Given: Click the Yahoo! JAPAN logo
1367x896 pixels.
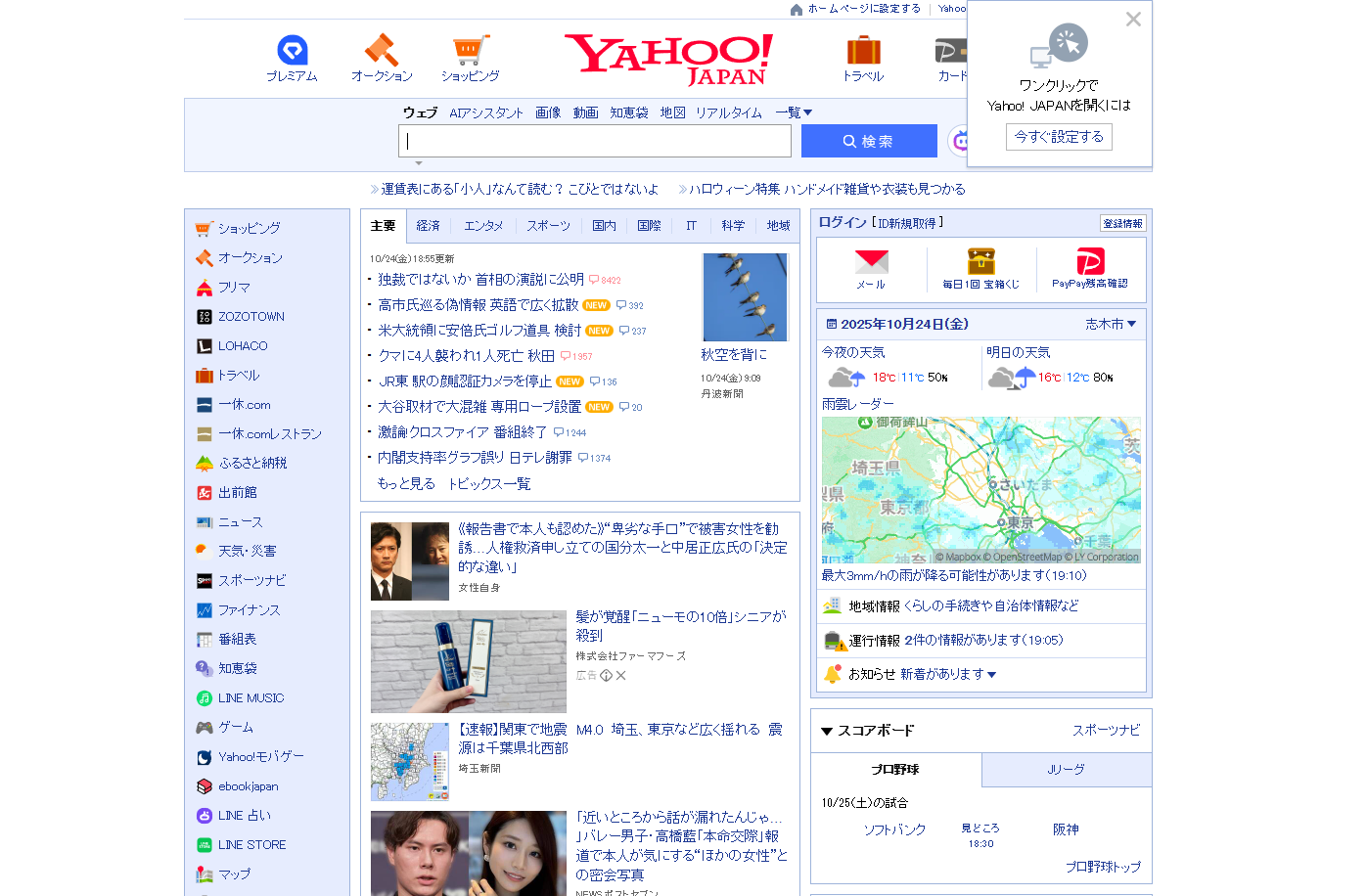Looking at the screenshot, I should coord(668,60).
